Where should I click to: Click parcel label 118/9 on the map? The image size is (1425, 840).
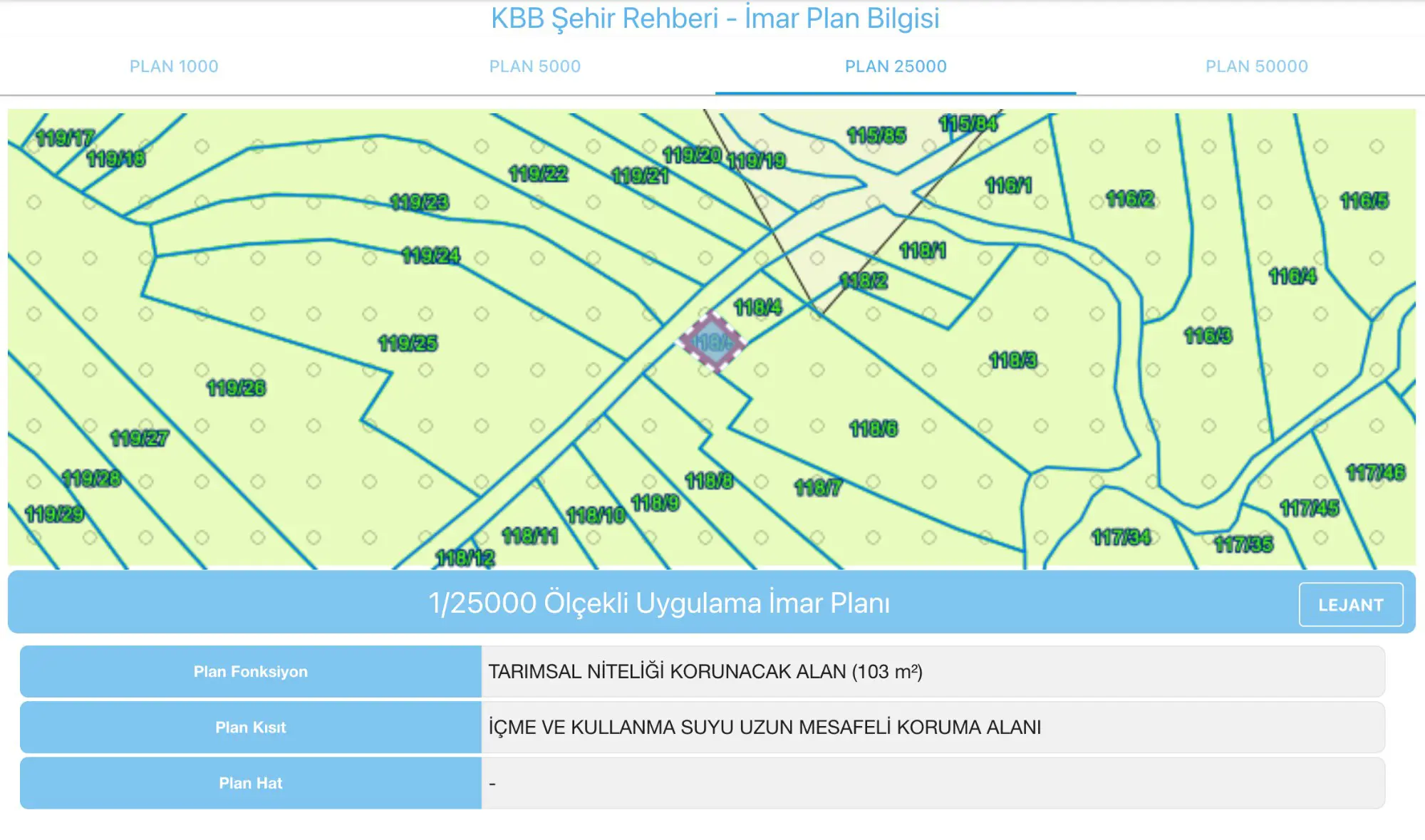[x=655, y=503]
